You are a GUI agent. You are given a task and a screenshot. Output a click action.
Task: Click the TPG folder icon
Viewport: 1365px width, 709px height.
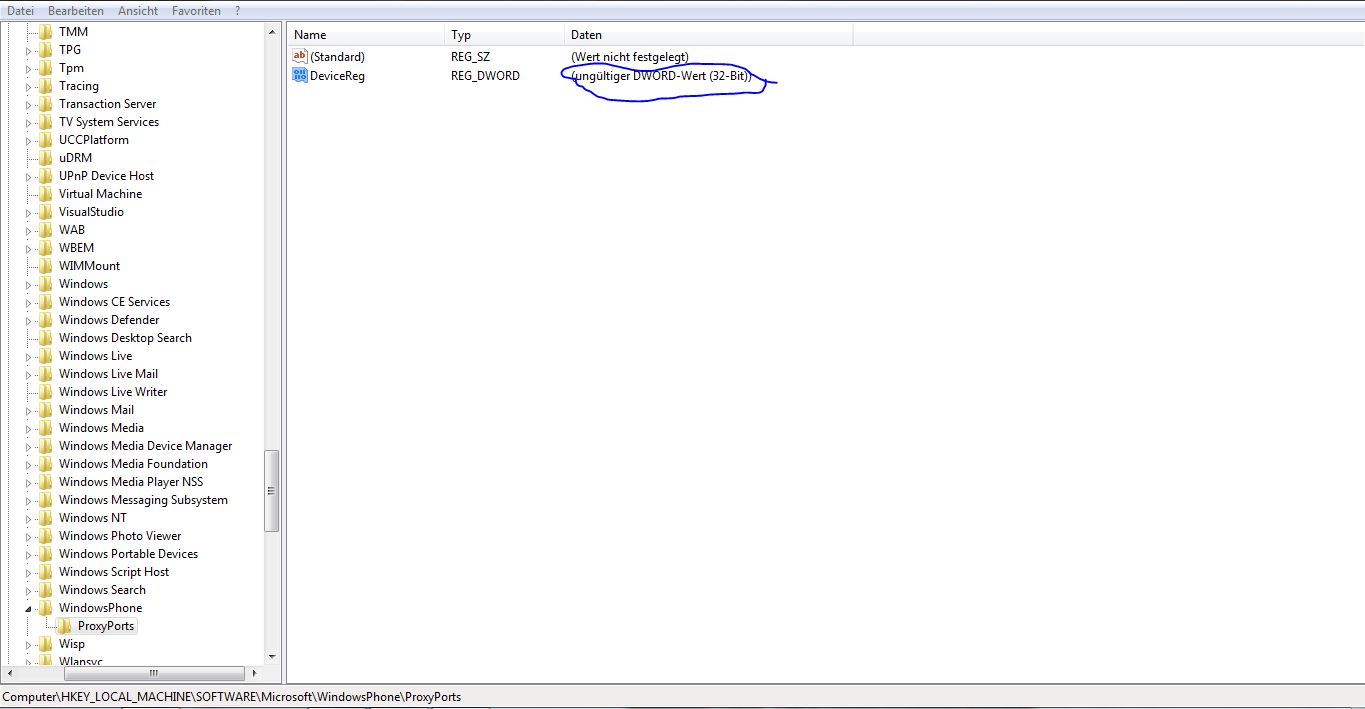click(x=46, y=50)
